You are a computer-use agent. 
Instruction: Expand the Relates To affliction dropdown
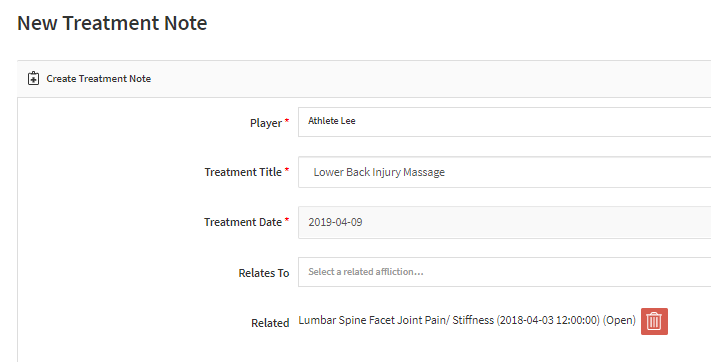tap(504, 272)
